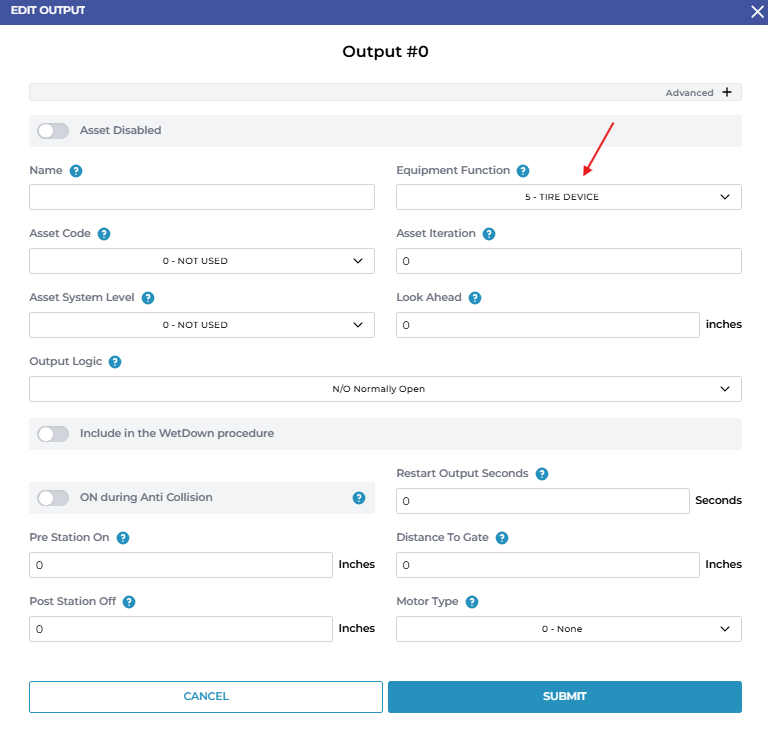Select the Motor Type dropdown
Image resolution: width=768 pixels, height=743 pixels.
568,629
